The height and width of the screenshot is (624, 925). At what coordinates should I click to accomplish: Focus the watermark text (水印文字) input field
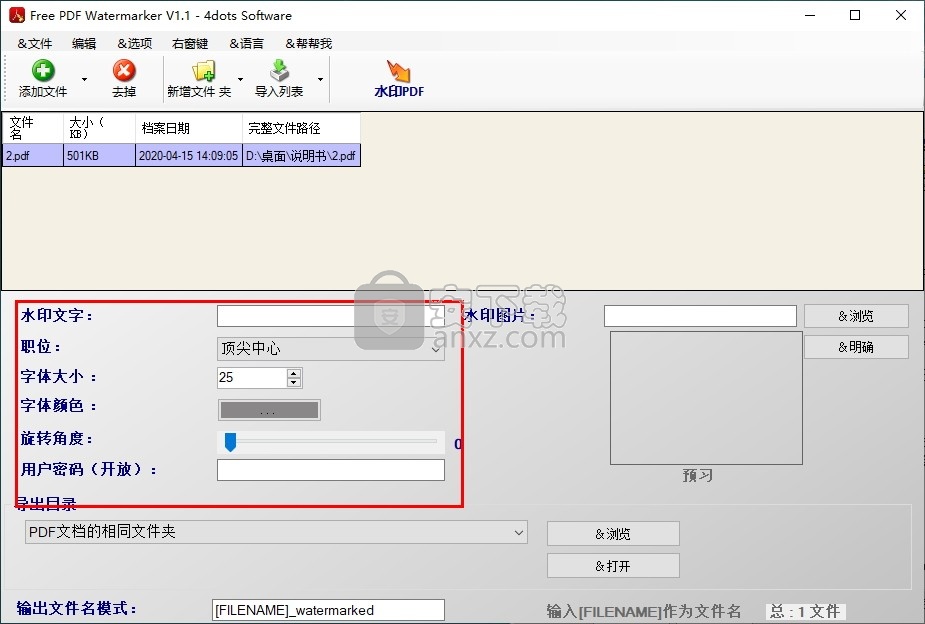[330, 316]
